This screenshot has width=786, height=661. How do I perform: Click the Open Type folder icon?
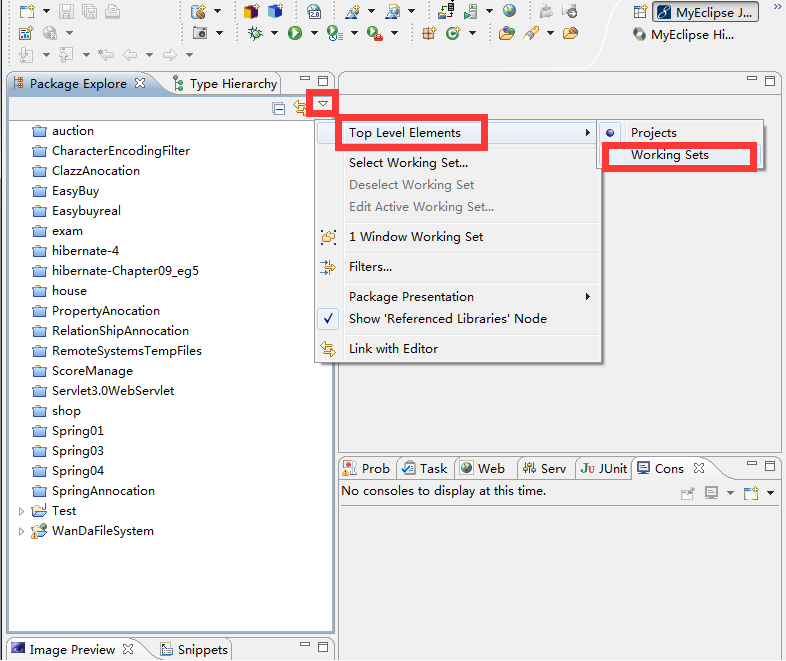tap(507, 33)
